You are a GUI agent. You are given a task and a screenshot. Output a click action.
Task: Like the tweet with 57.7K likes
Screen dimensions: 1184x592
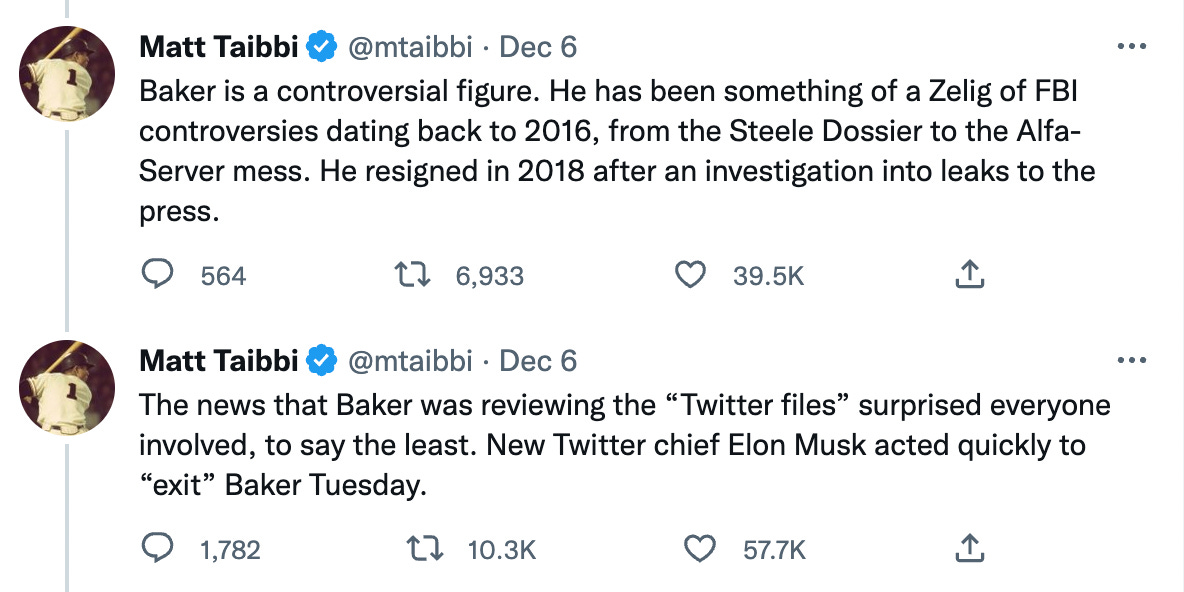699,549
